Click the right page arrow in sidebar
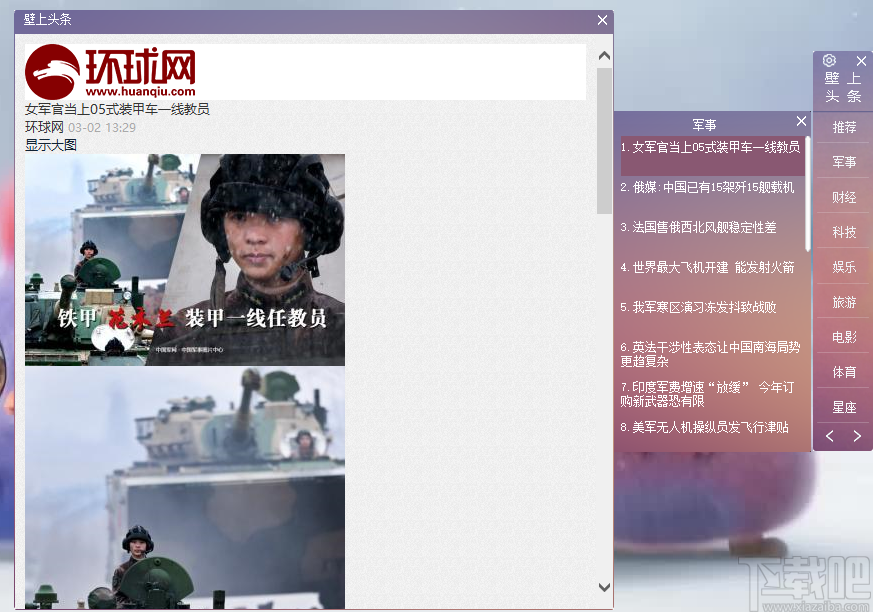 click(857, 436)
